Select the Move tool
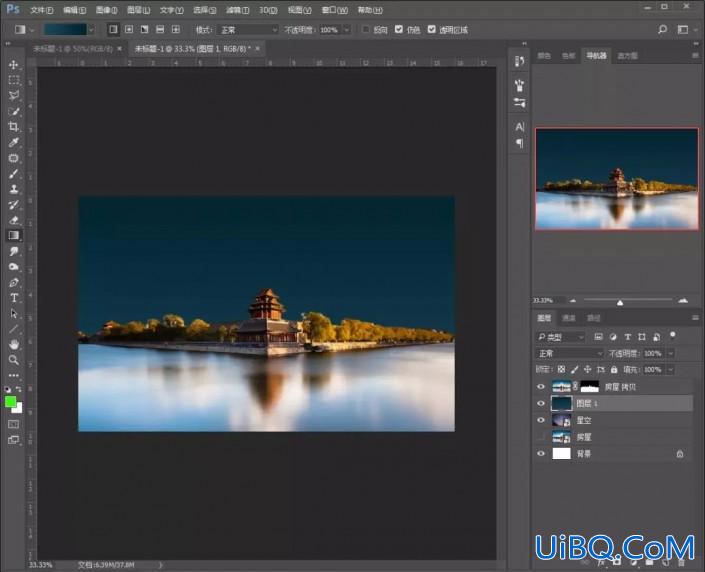This screenshot has width=705, height=572. point(13,65)
